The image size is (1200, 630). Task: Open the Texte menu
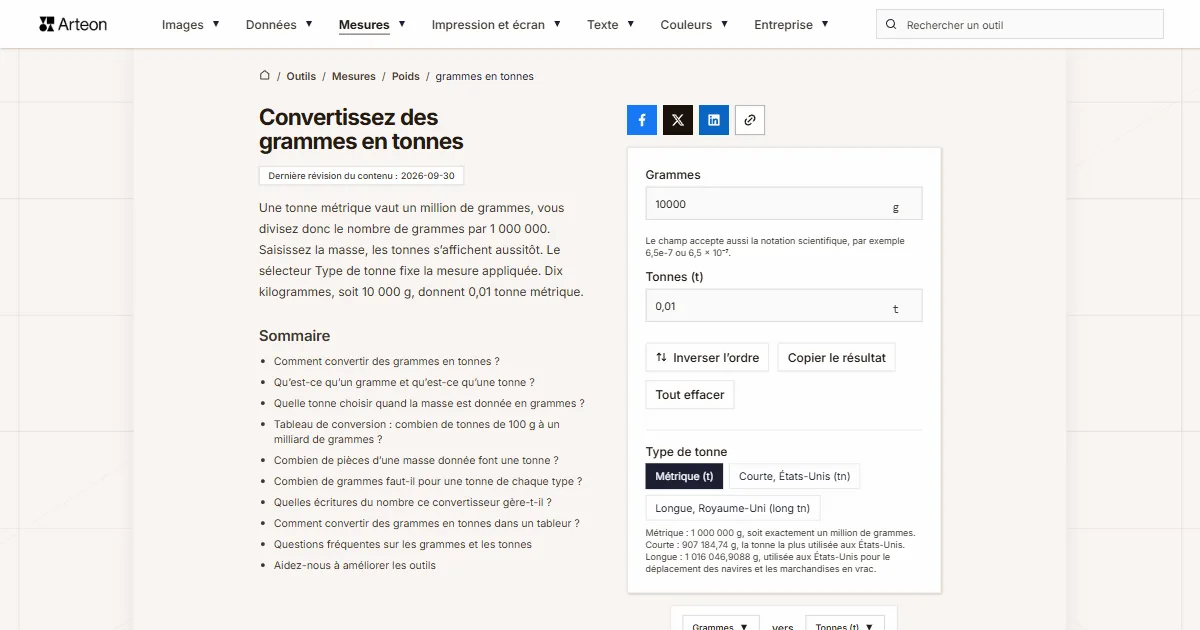611,25
